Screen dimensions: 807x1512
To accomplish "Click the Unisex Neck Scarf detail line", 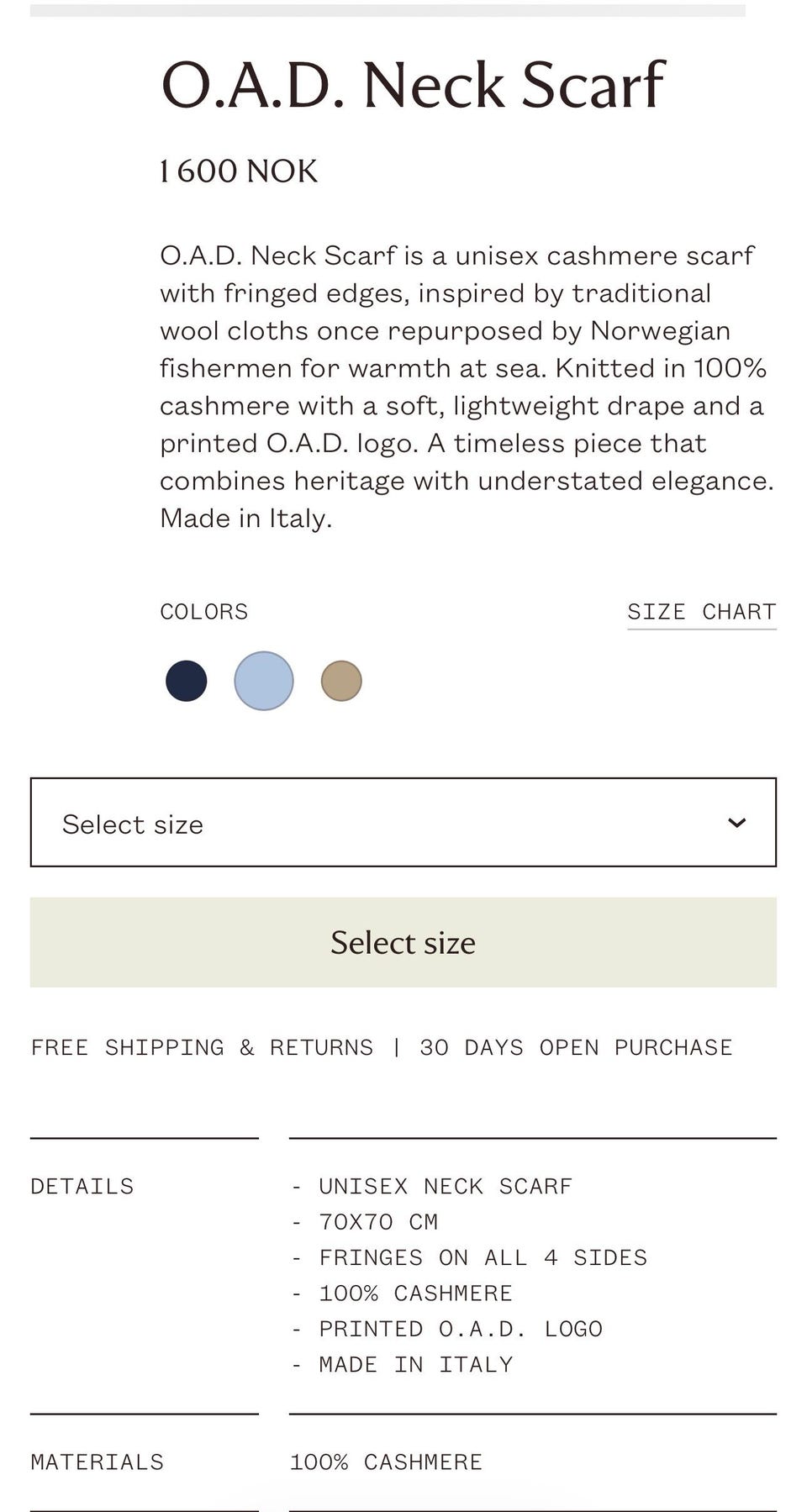I will [445, 1186].
